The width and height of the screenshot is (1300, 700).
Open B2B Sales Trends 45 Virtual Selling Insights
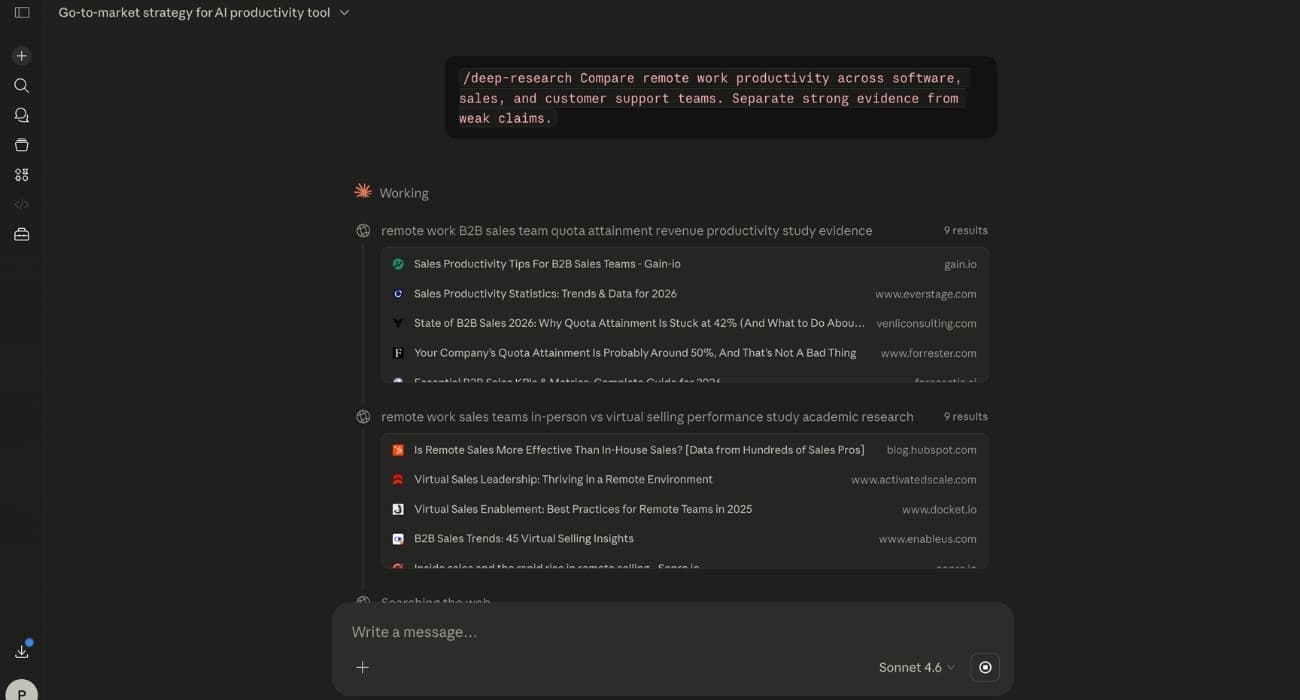pyautogui.click(x=524, y=539)
